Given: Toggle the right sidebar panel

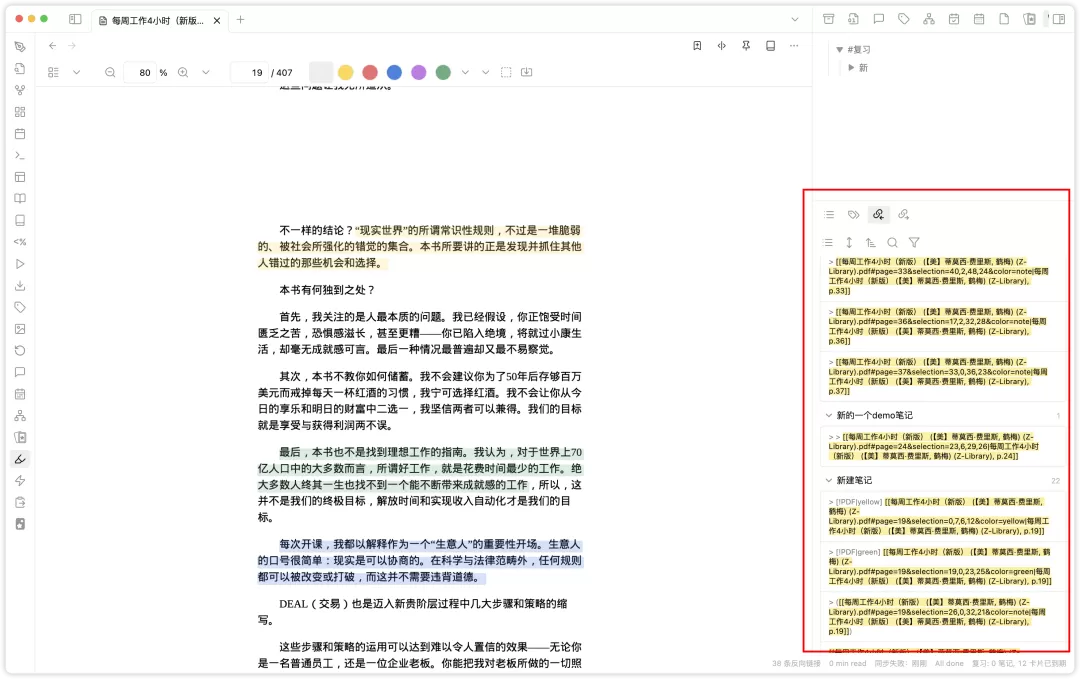Looking at the screenshot, I should coord(1059,19).
